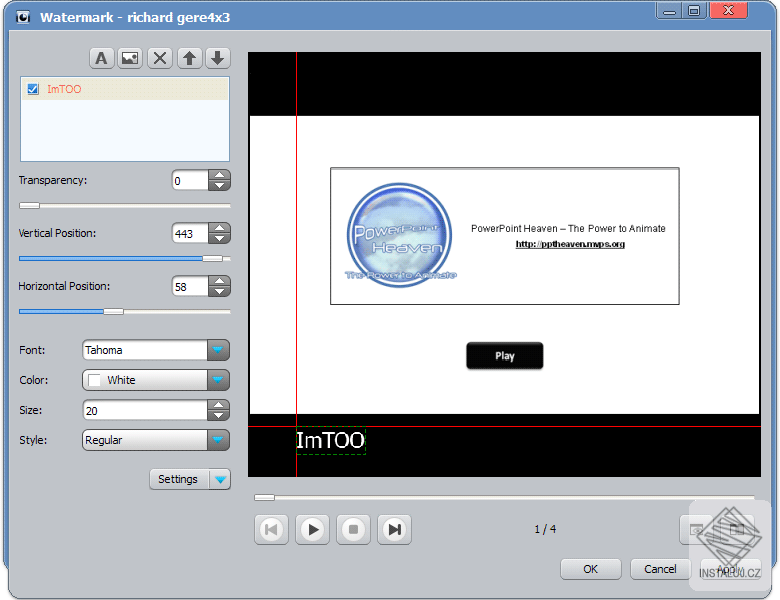The width and height of the screenshot is (780, 600).
Task: Select the ImTOO watermark text in preview
Action: [x=331, y=440]
